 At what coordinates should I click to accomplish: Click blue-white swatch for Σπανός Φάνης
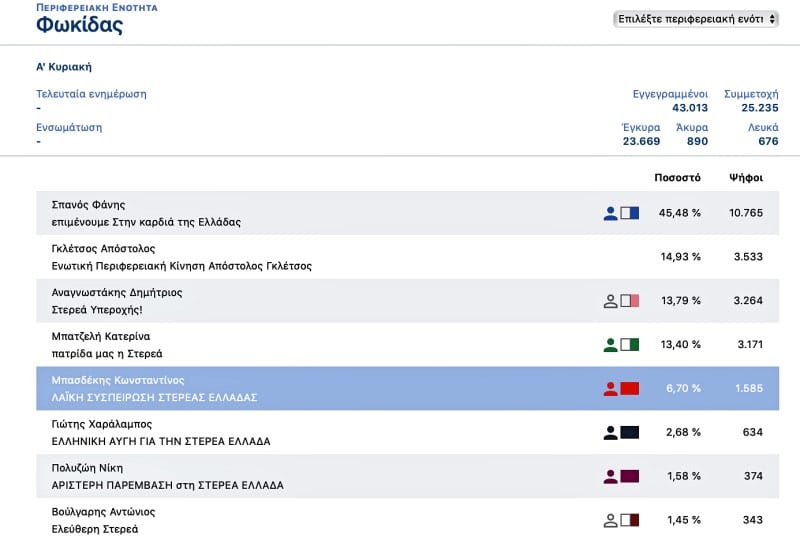coord(630,213)
